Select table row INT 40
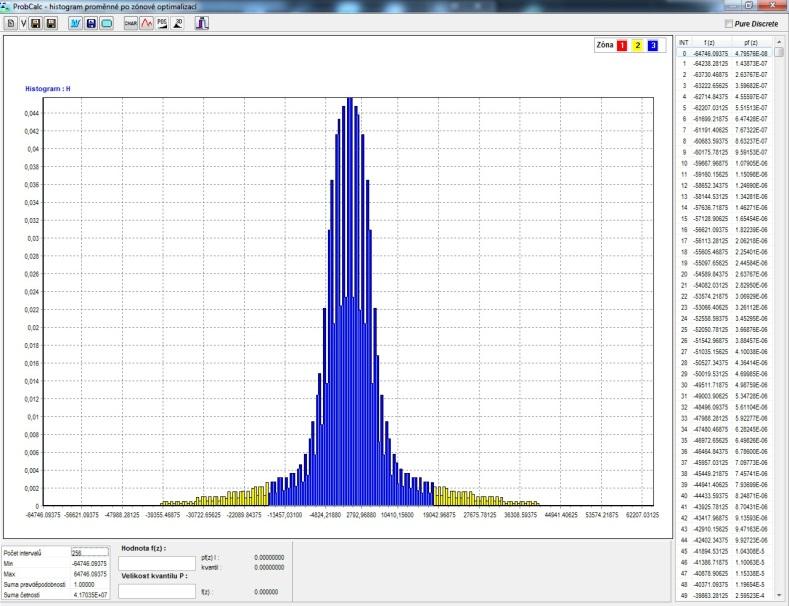 (725, 496)
